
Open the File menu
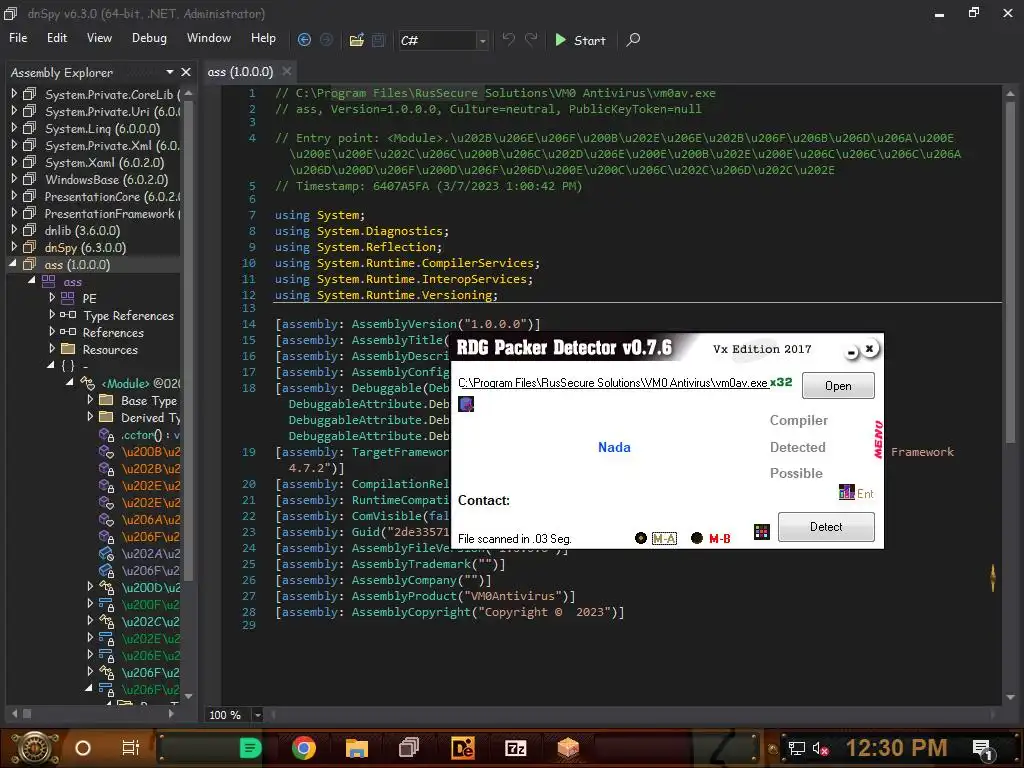18,38
